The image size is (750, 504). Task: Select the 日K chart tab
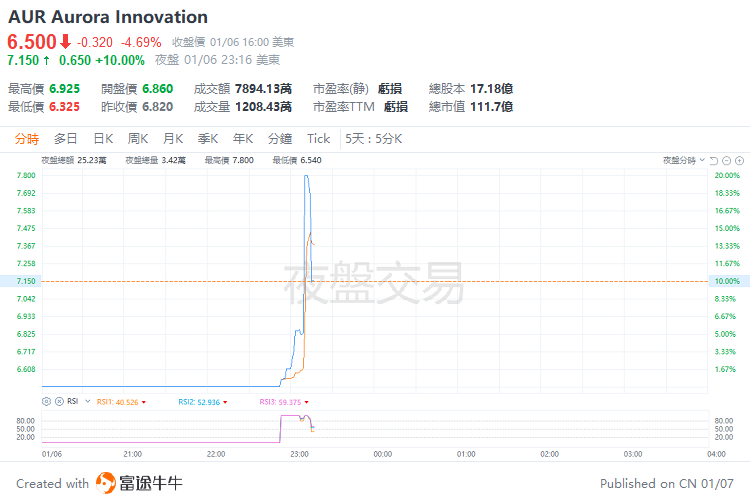(x=103, y=138)
